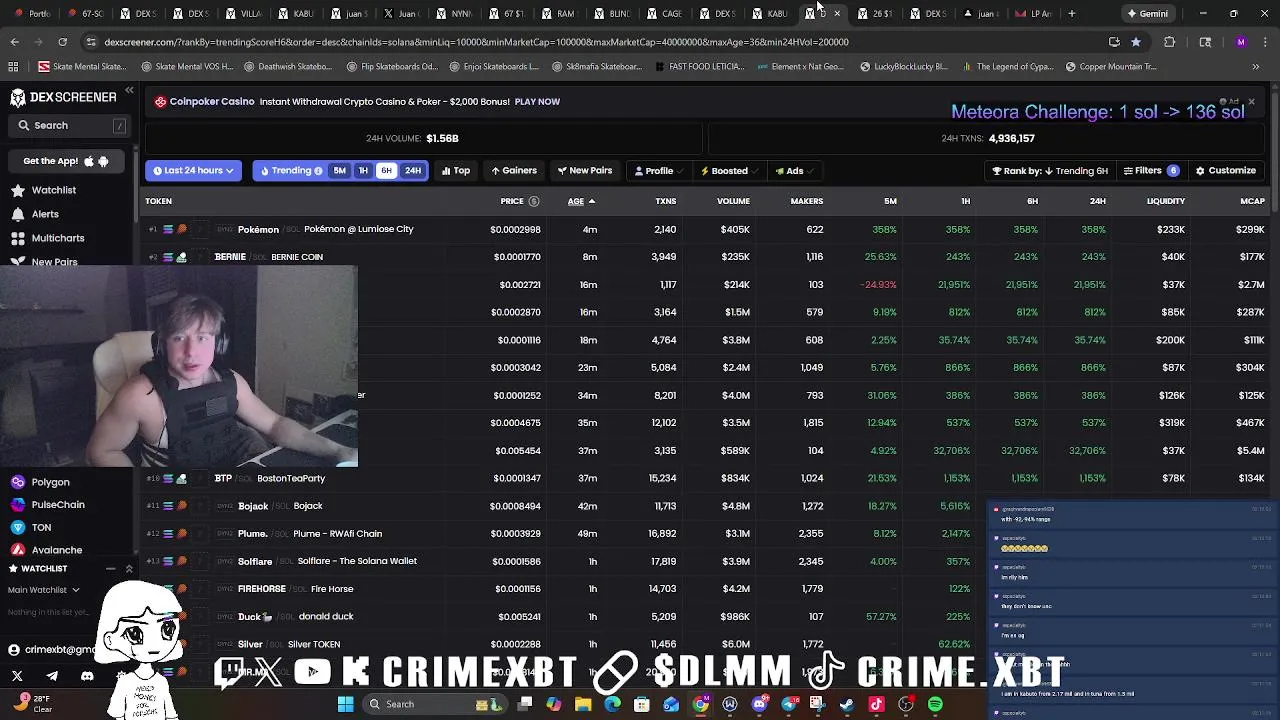Sort the table by VOLUME column

pyautogui.click(x=733, y=201)
